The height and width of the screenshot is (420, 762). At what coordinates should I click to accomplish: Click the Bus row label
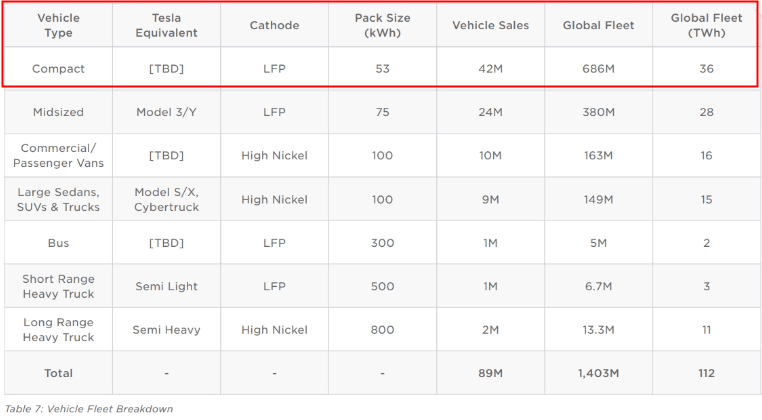coord(58,243)
